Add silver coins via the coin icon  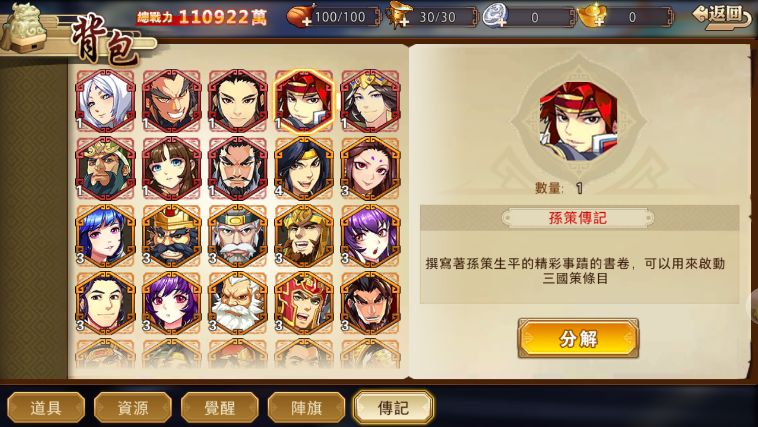pos(496,16)
